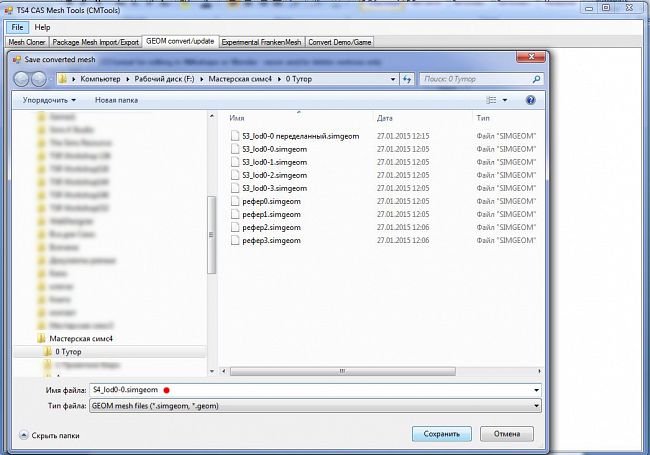Switch to the Mesh Cloner tab
Image resolution: width=650 pixels, height=455 pixels.
(30, 42)
